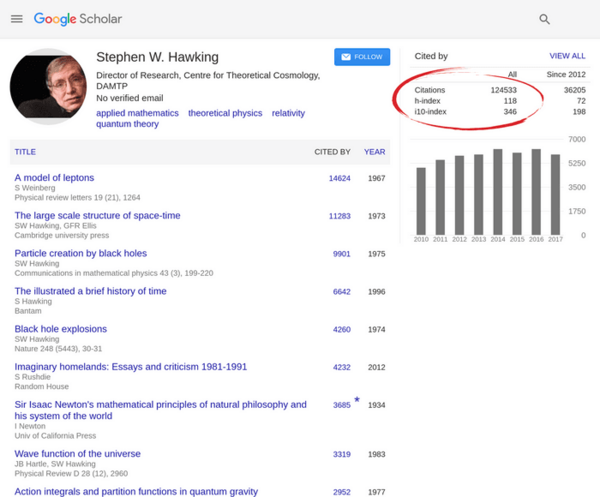Click the total citations value 124533
This screenshot has width=600, height=497.
point(504,90)
